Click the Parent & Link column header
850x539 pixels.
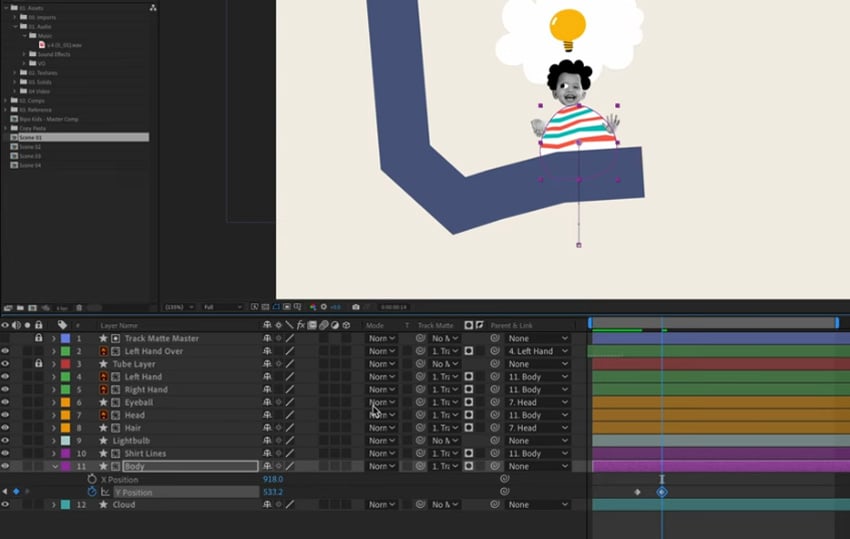(511, 325)
